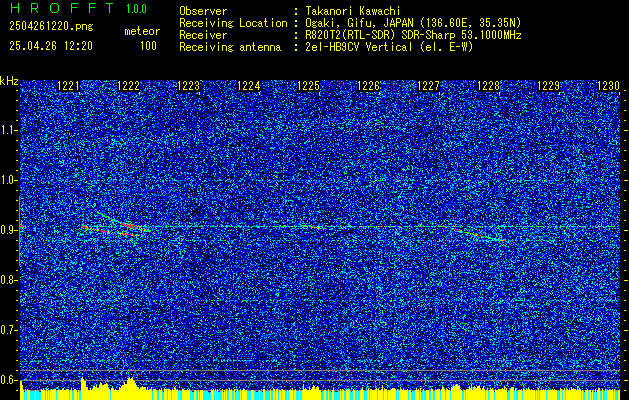Viewport: 629px width, 400px height.
Task: Click the 1221 time marker
Action: click(x=68, y=86)
